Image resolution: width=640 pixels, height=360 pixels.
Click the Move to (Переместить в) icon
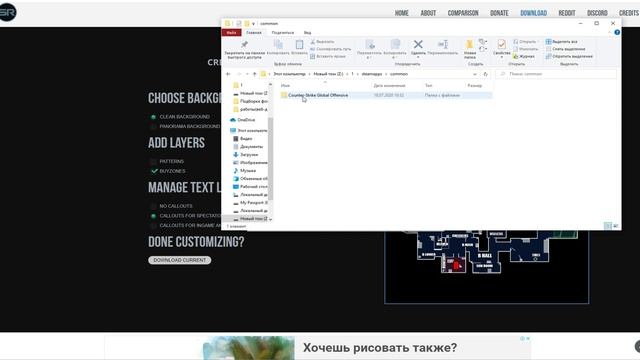(369, 44)
